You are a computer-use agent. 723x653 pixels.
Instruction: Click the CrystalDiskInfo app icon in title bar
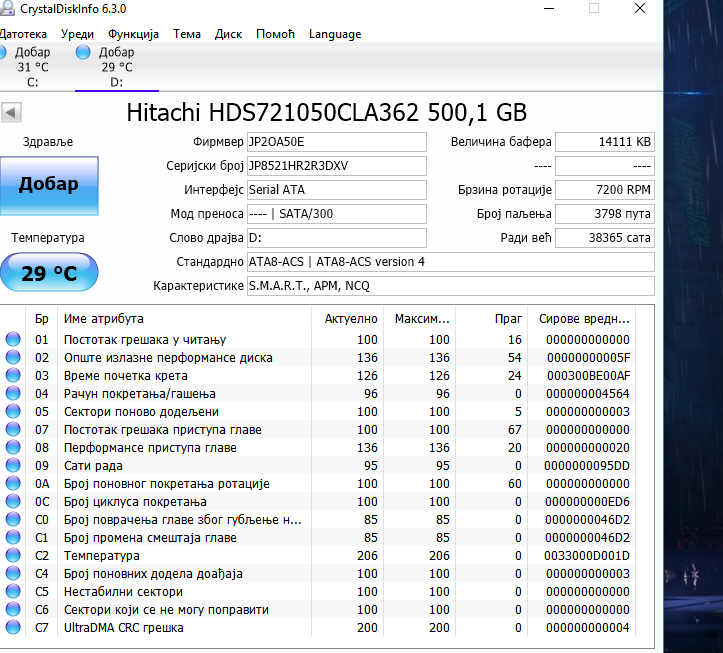pyautogui.click(x=6, y=10)
